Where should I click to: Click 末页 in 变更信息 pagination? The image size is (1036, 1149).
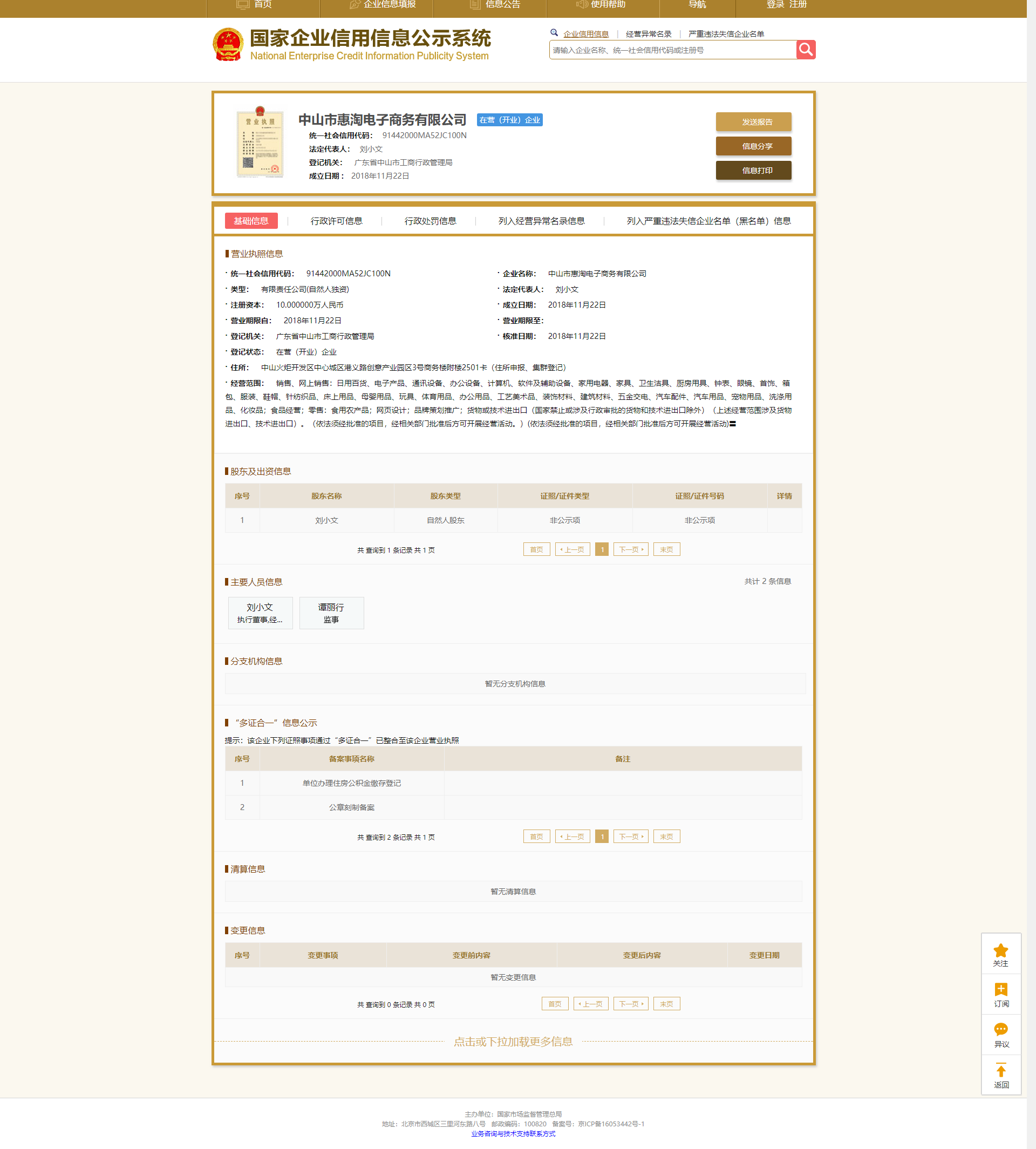tap(666, 1004)
